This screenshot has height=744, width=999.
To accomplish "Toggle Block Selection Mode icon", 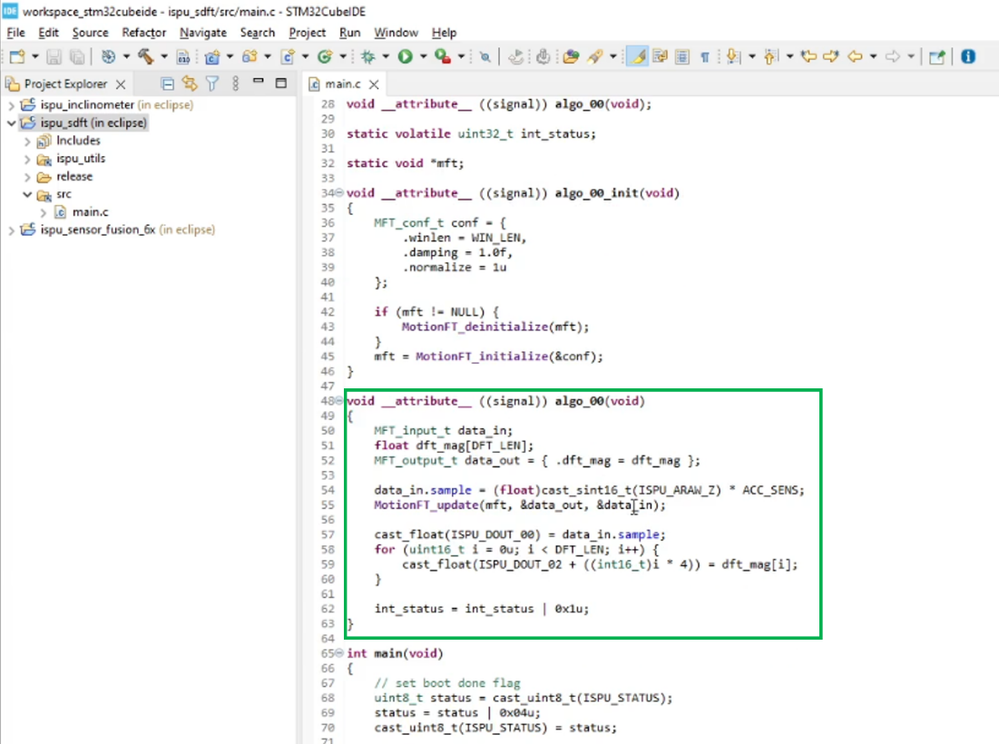I will (682, 57).
